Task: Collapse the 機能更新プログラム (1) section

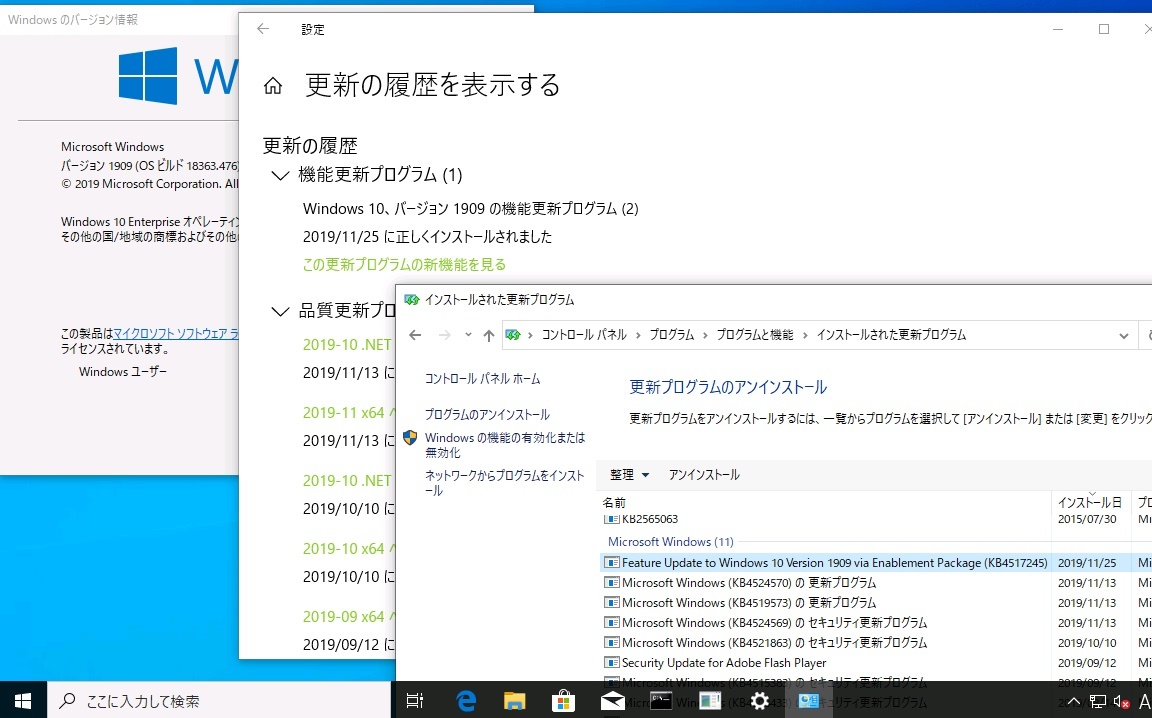Action: (x=280, y=176)
